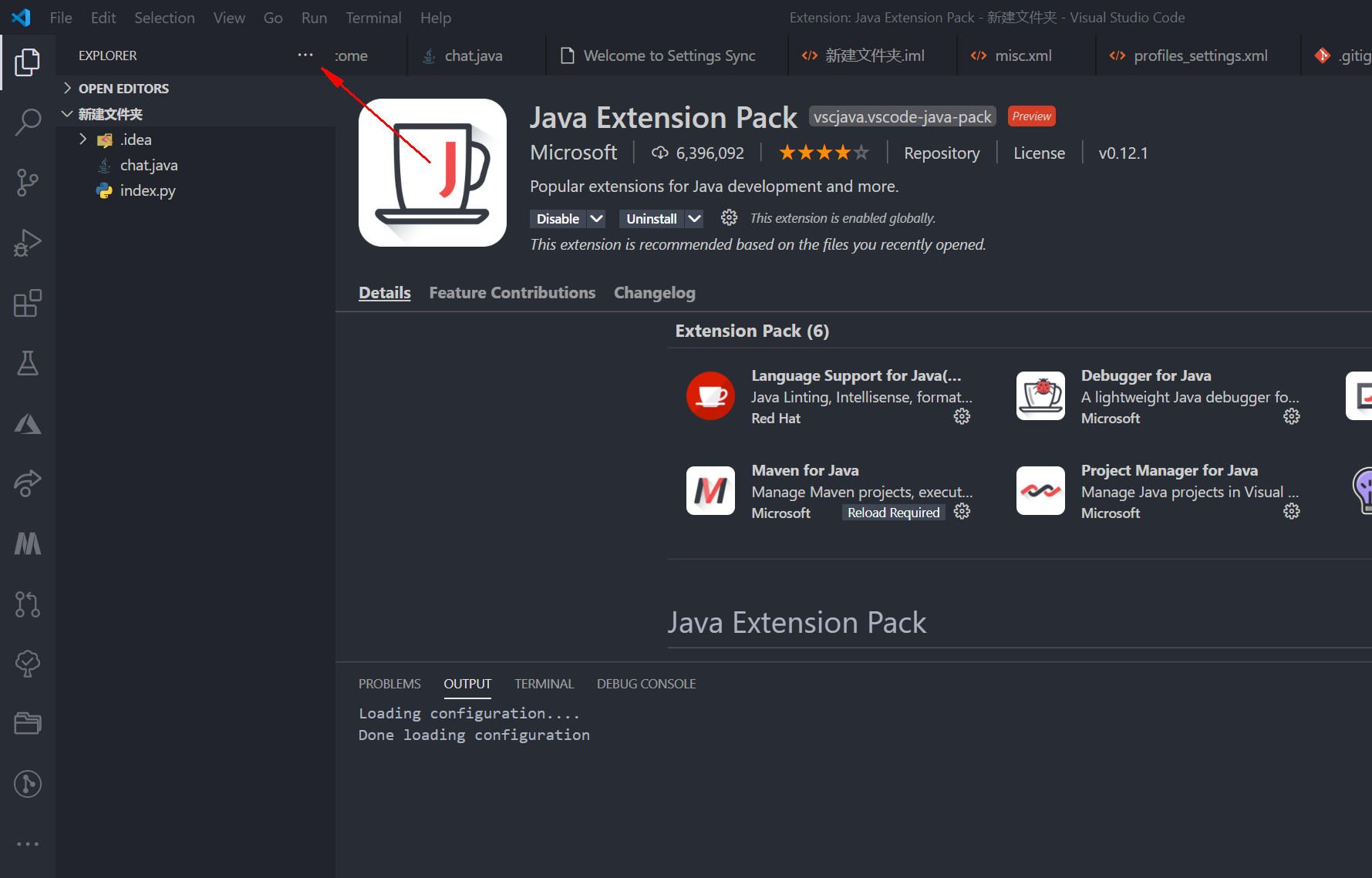
Task: Switch to PROBLEMS panel tab
Action: [x=389, y=684]
